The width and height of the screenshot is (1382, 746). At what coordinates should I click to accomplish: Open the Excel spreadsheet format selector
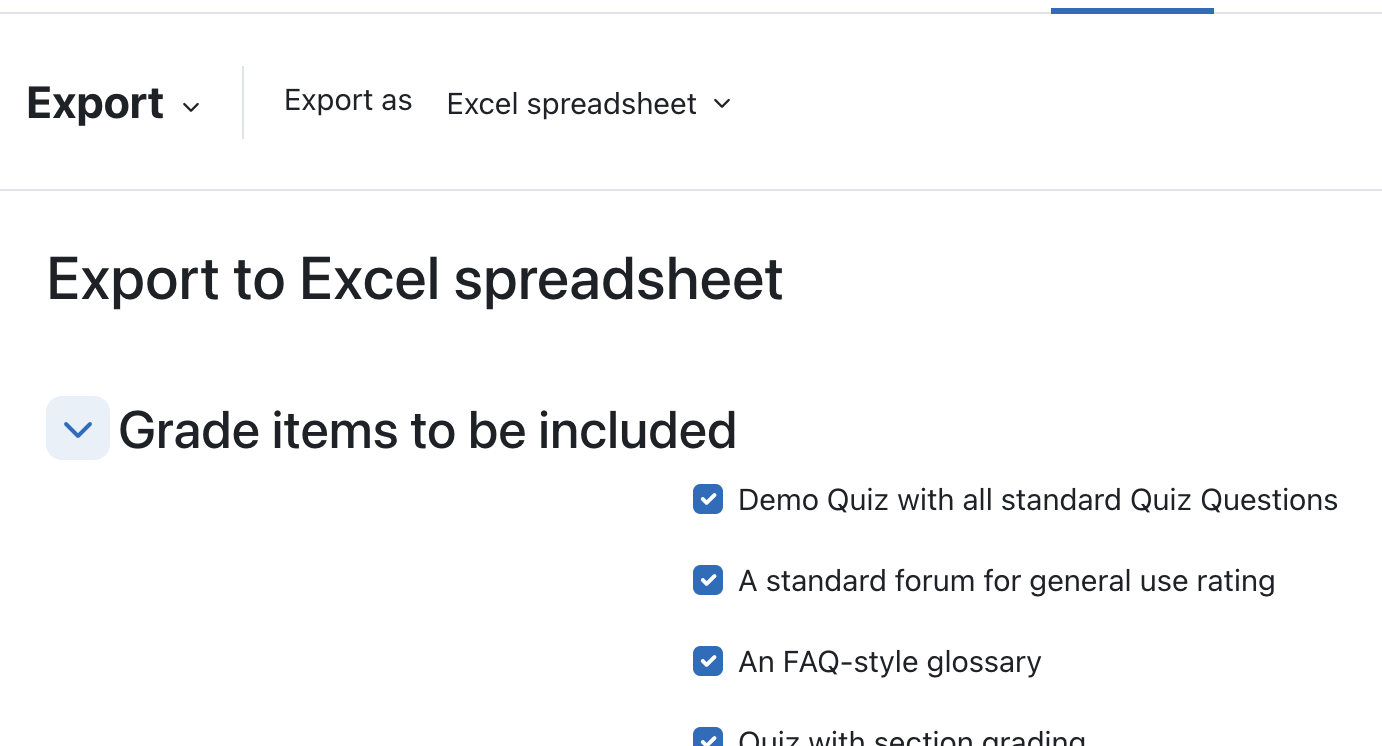tap(589, 103)
